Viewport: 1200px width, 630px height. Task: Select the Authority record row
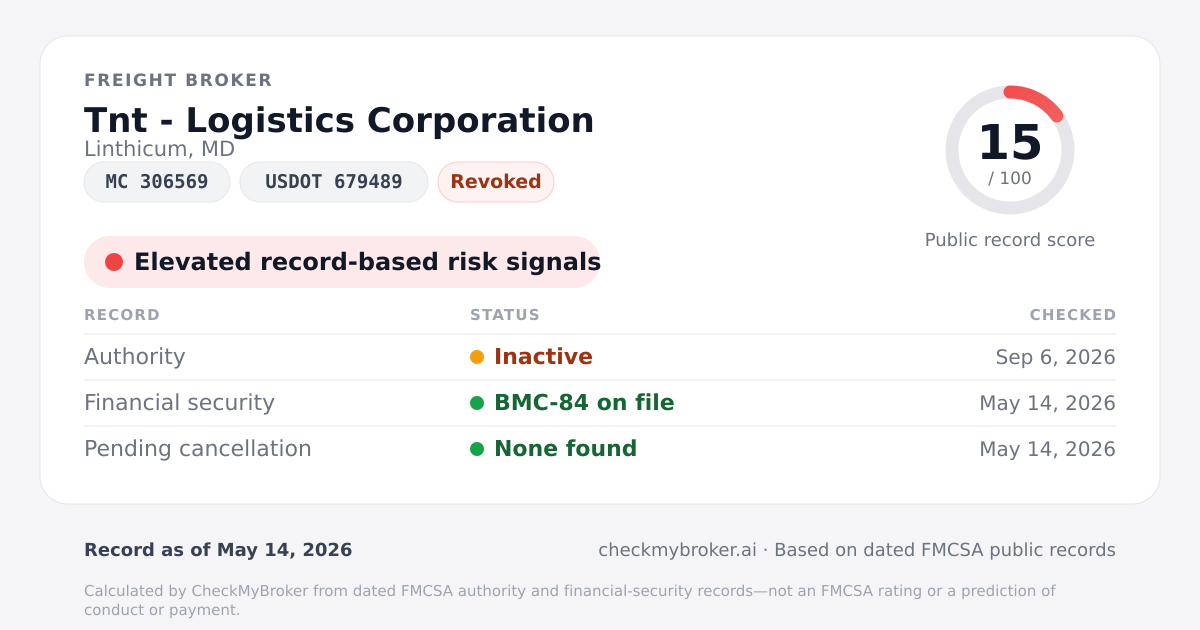600,357
